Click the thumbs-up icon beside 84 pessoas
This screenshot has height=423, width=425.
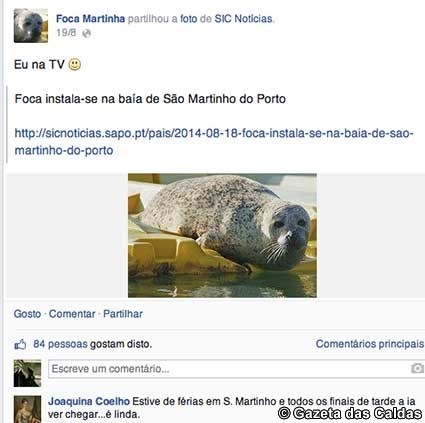(20, 344)
